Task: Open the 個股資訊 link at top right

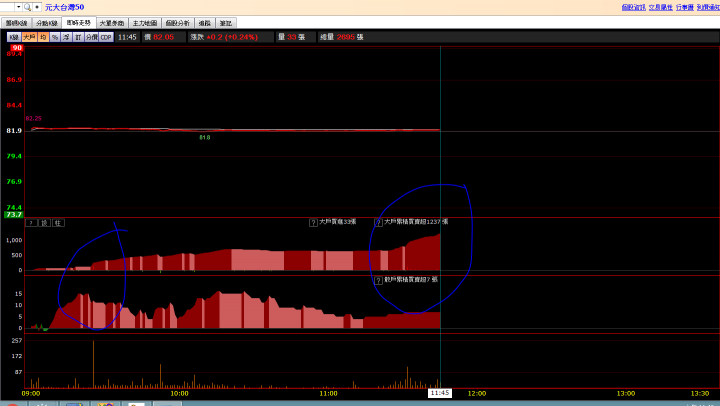Action: coord(634,7)
